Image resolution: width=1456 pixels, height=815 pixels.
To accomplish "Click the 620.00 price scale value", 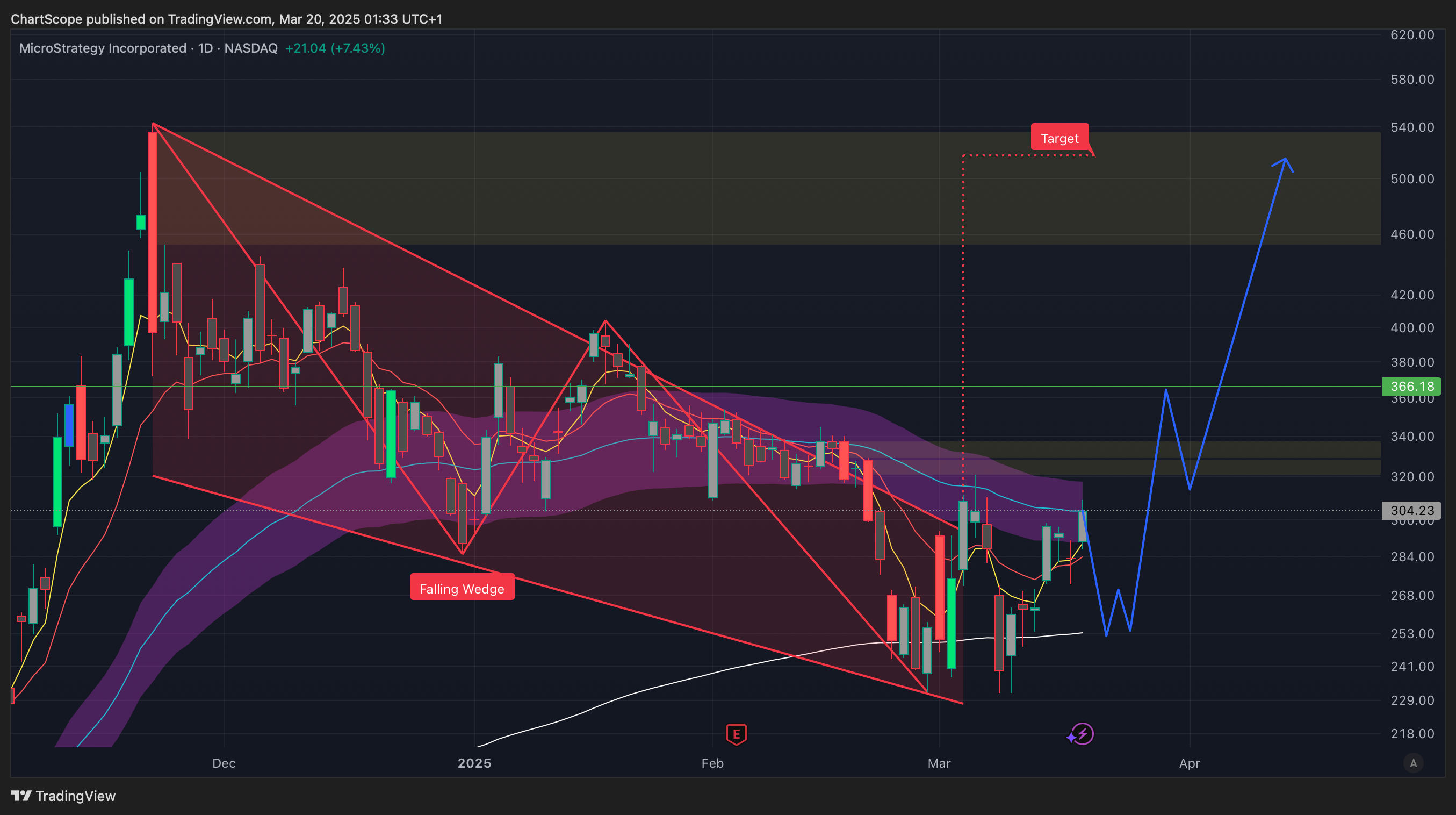I will 1412,34.
